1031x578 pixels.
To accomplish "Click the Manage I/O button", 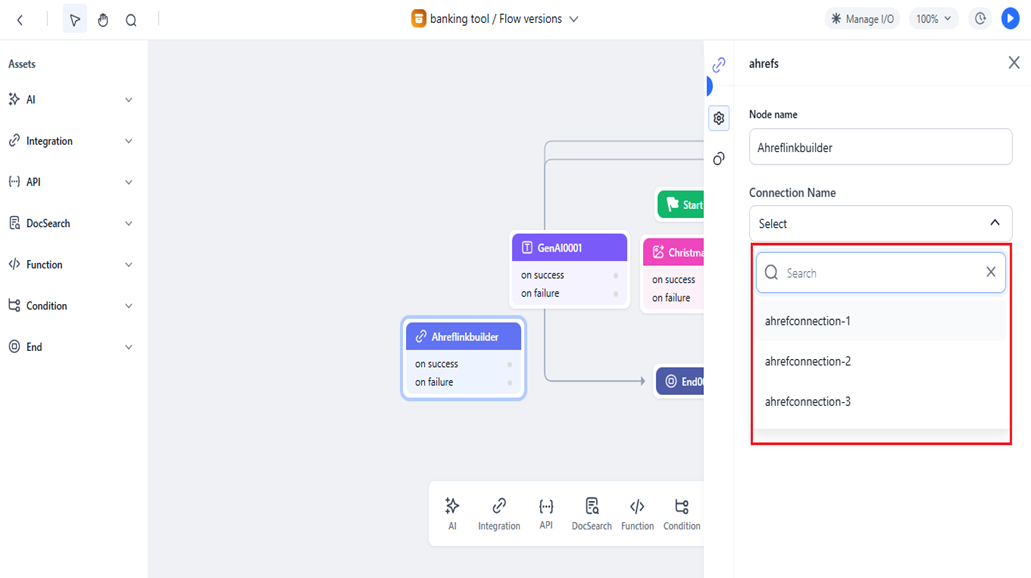I will coord(862,19).
